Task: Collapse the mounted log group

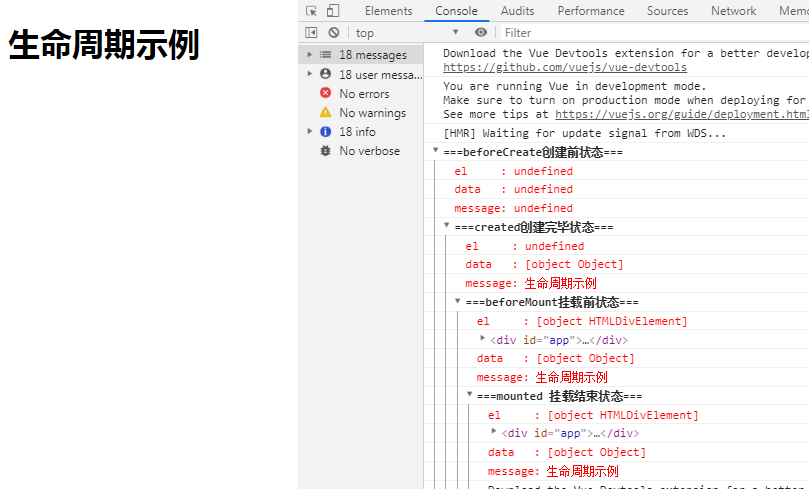Action: coord(470,395)
